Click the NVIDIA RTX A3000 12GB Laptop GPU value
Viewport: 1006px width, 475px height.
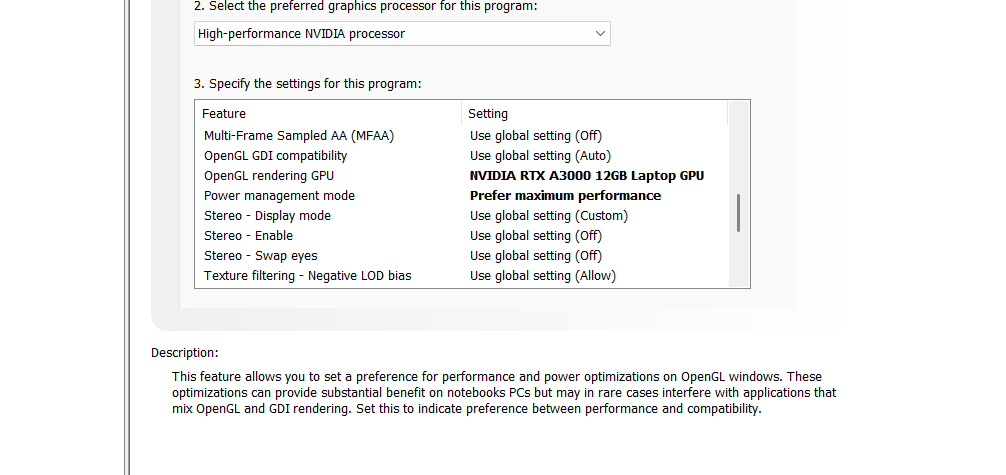pyautogui.click(x=586, y=176)
